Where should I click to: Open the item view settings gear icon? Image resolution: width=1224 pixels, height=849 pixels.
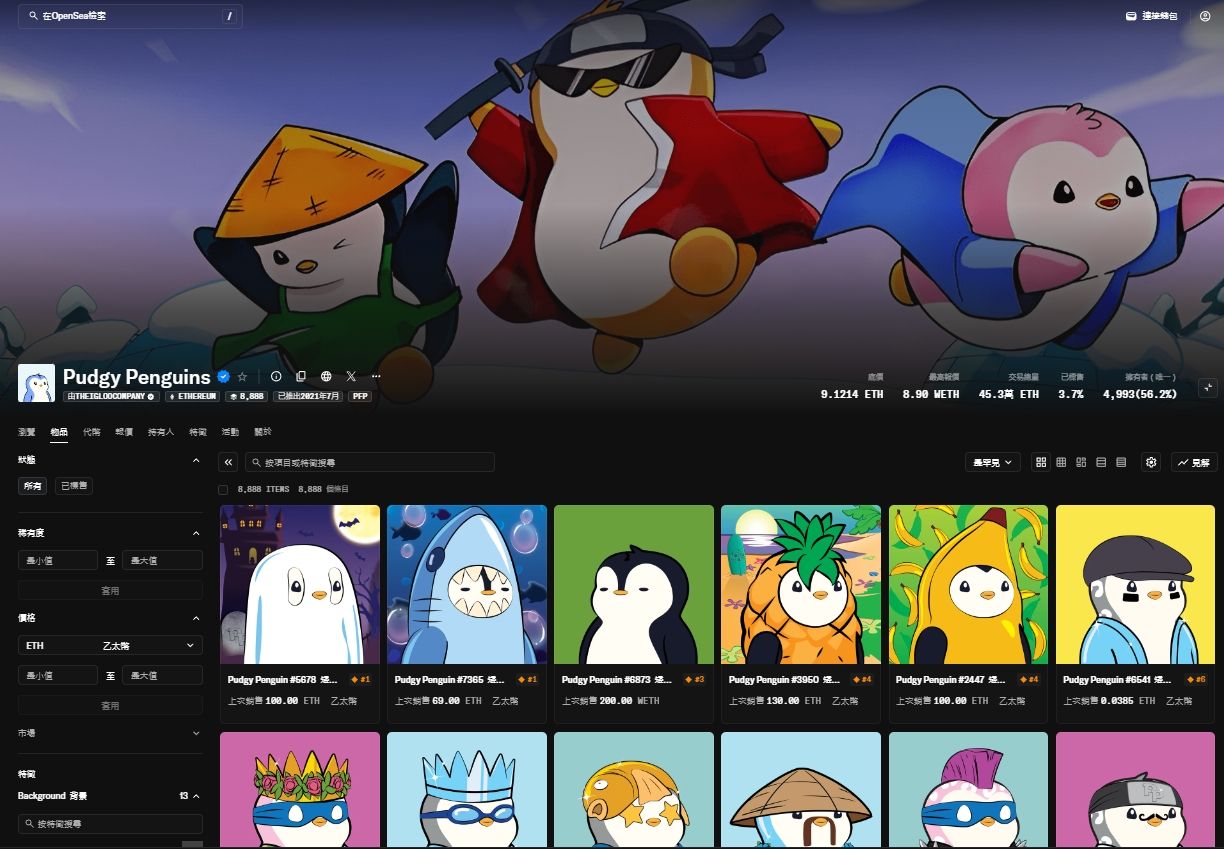1151,462
